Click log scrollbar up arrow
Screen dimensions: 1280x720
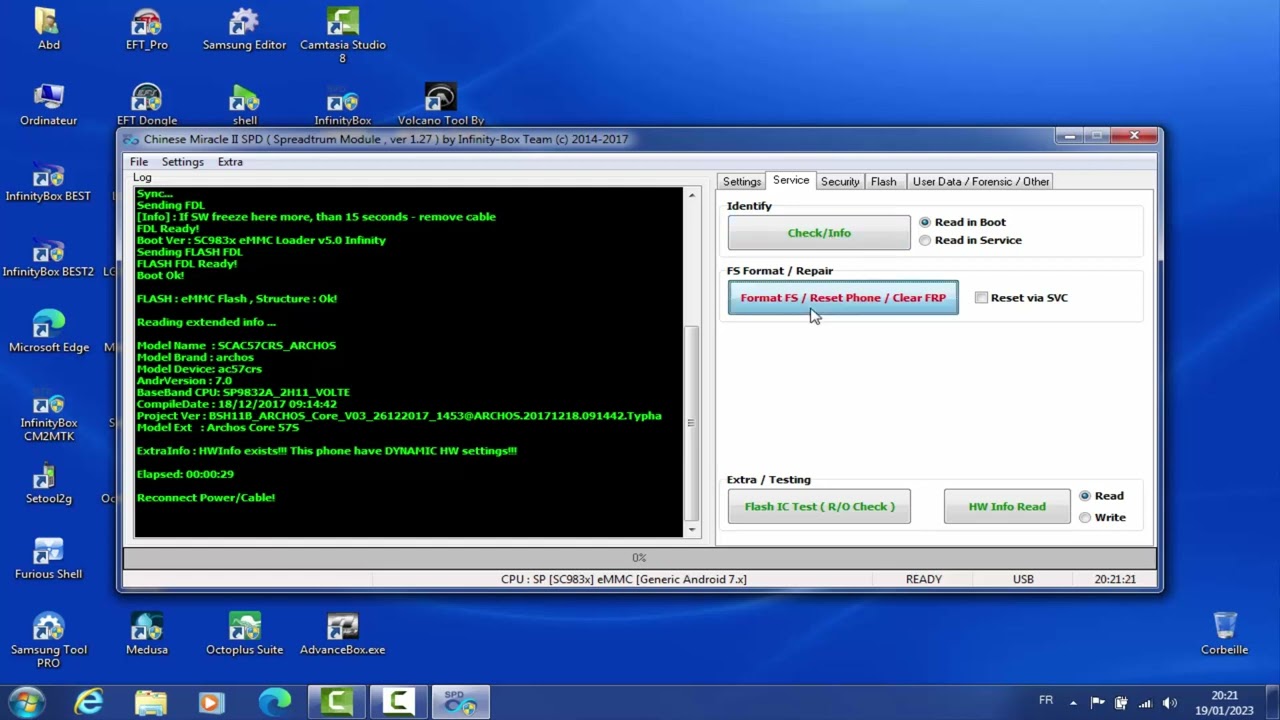(691, 195)
